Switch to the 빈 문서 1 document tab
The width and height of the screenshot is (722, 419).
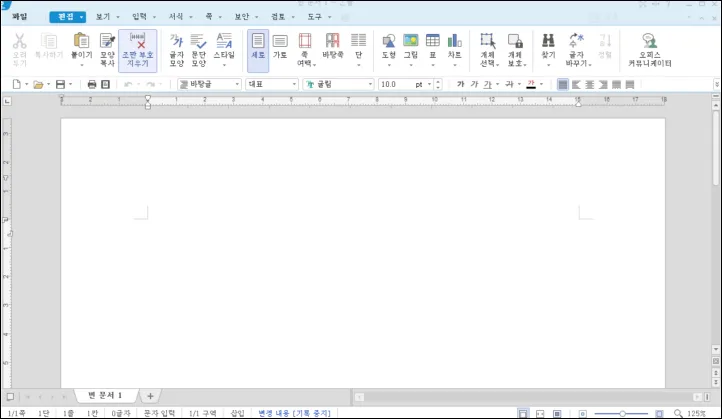pos(105,396)
